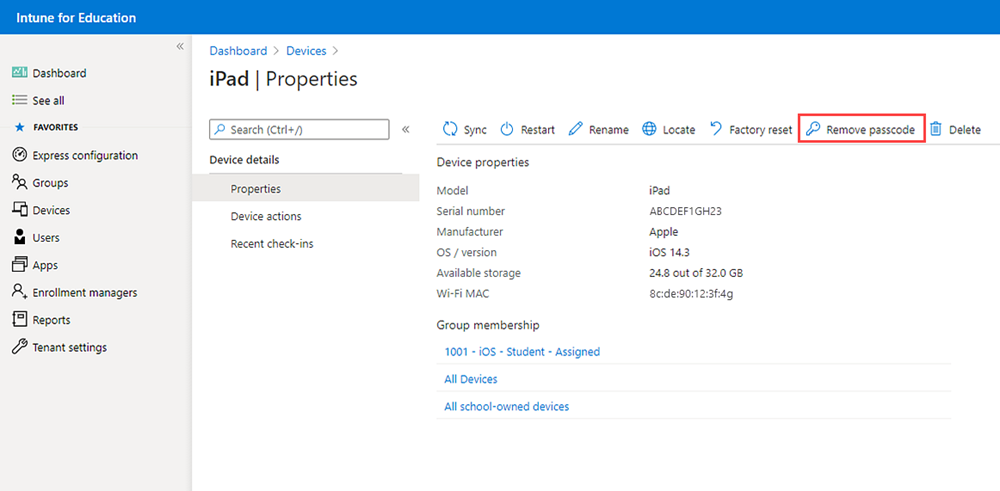Open the Reports sidebar icon
This screenshot has height=491, width=1000.
[20, 320]
